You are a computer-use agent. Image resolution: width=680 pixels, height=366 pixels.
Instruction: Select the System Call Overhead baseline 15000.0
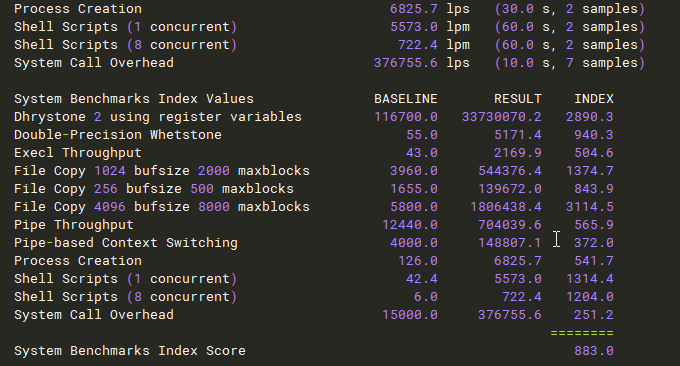coord(410,315)
